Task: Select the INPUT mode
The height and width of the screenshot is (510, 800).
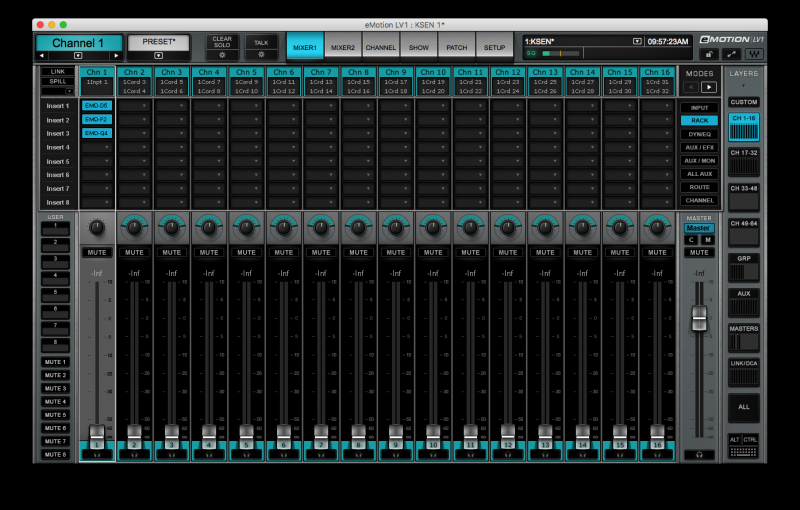Action: (x=699, y=108)
